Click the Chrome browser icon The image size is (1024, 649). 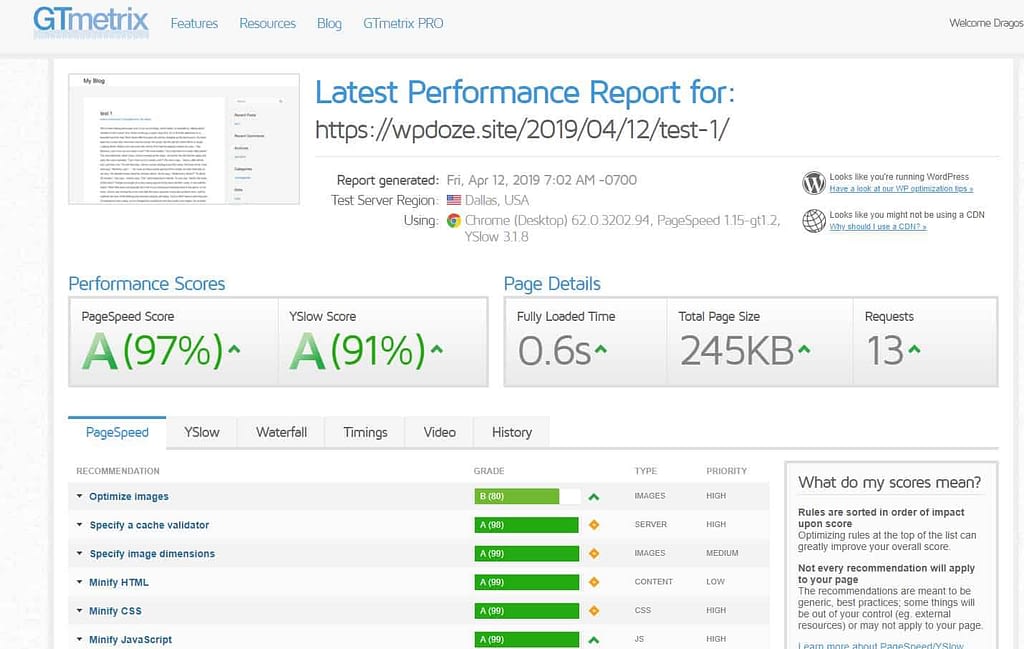coord(453,221)
